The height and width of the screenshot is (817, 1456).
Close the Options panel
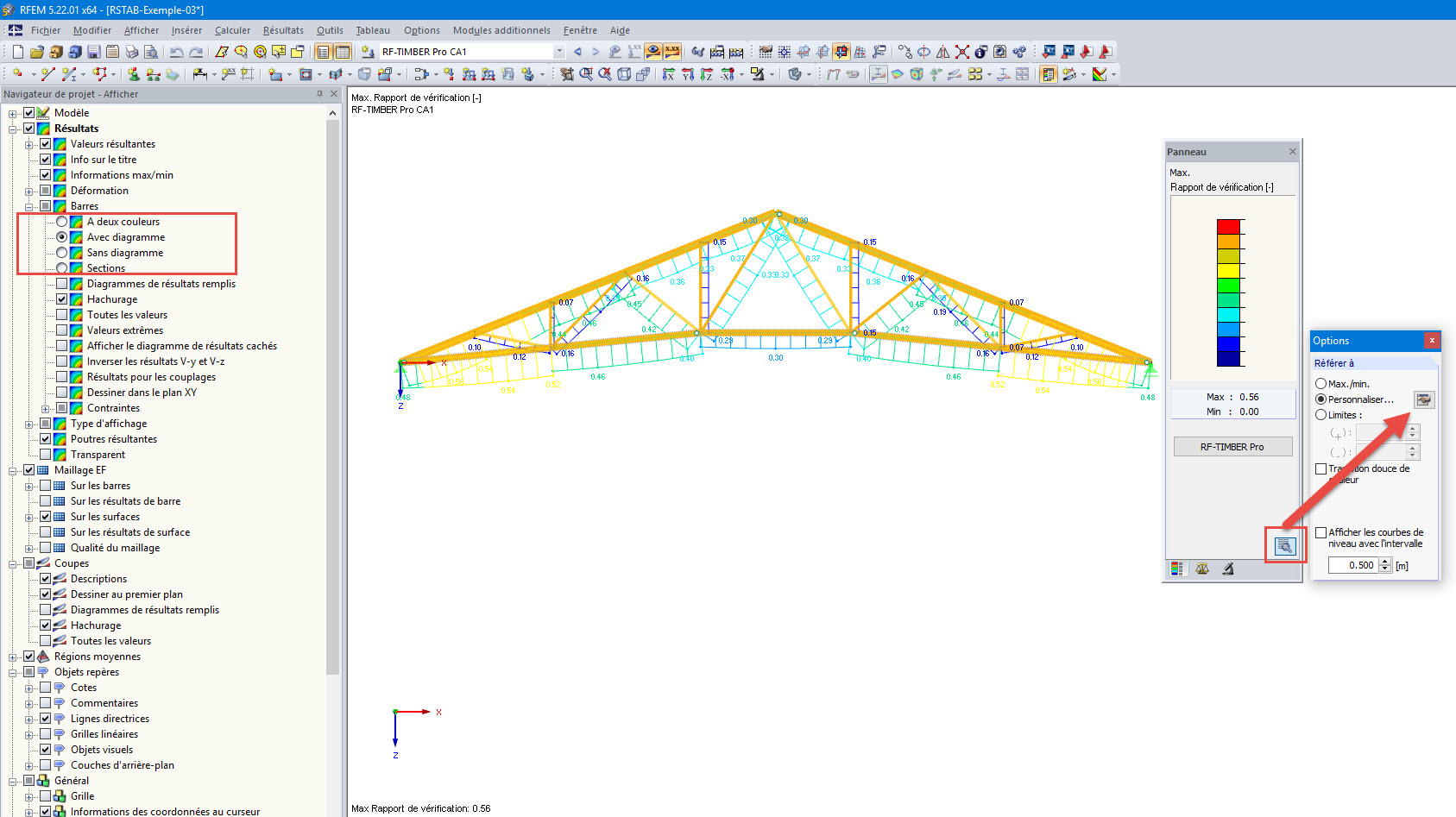1432,340
